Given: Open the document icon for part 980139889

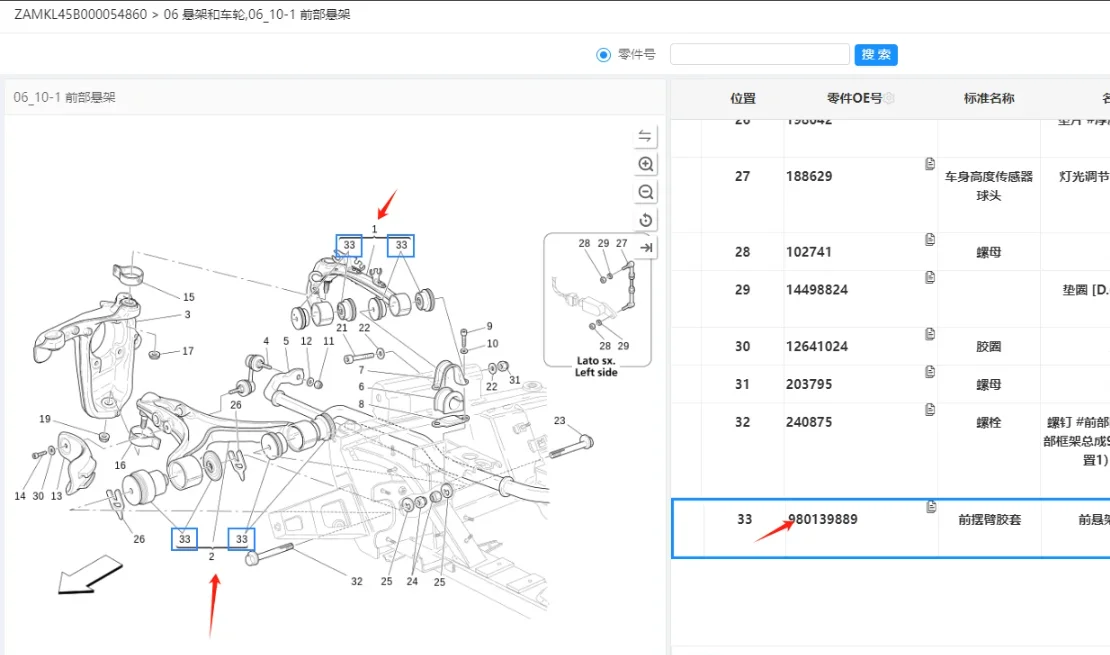Looking at the screenshot, I should click(931, 506).
